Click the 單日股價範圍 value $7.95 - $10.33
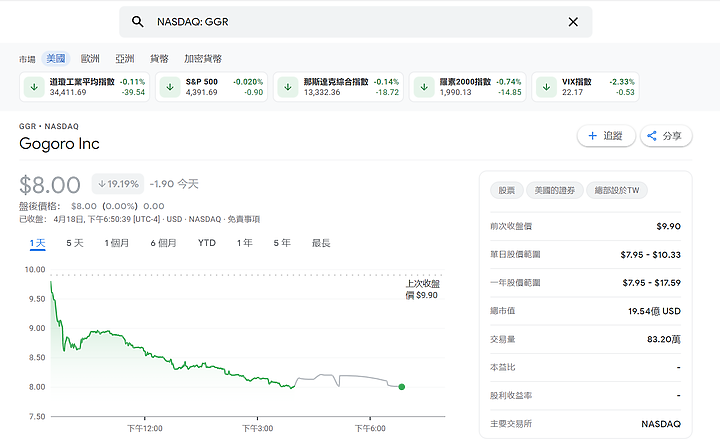720x443 pixels. tap(651, 255)
